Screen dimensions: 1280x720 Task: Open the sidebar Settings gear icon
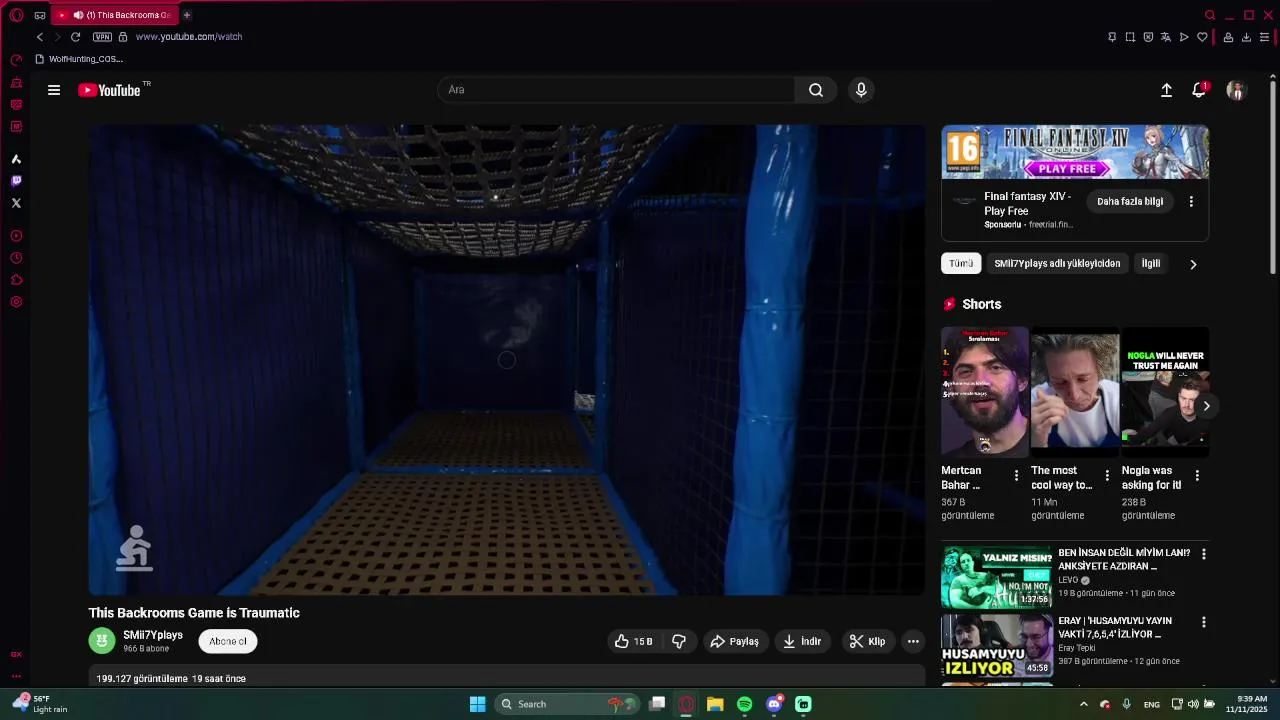[16, 302]
